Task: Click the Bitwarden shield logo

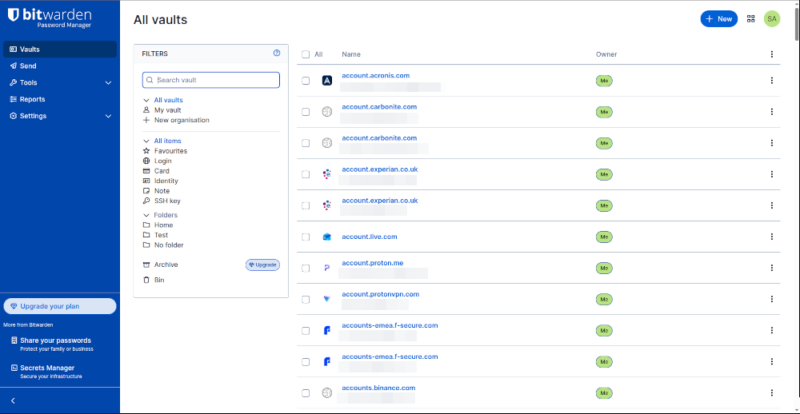Action: (13, 15)
